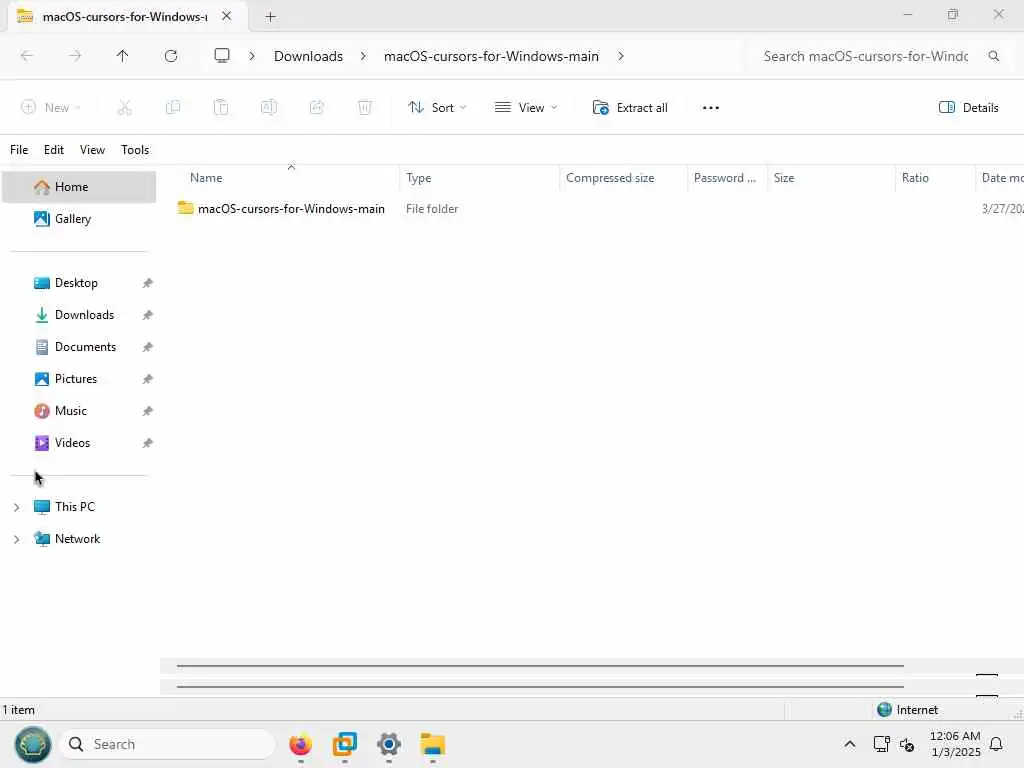Open Documents in quick access
This screenshot has width=1024, height=768.
click(79, 347)
